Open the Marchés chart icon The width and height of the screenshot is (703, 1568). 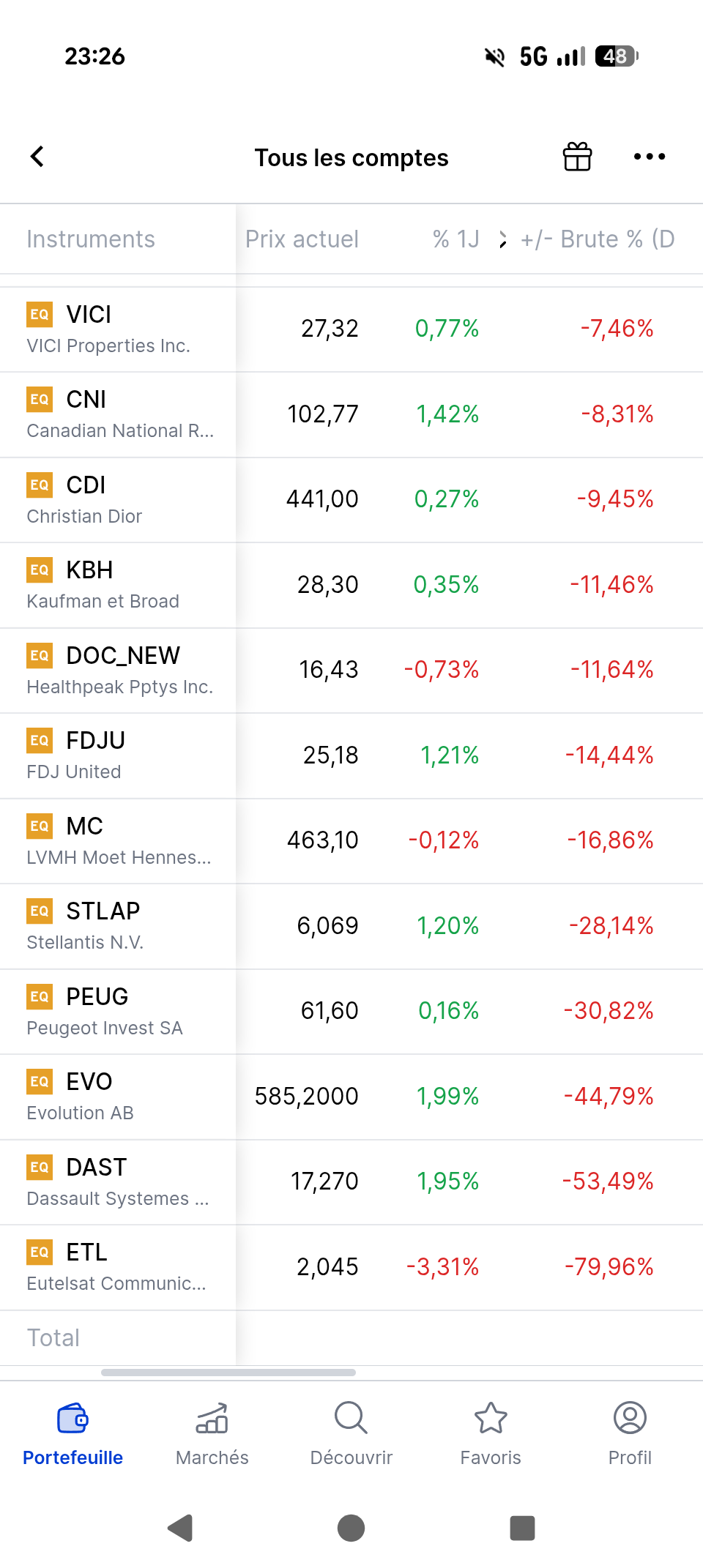212,1419
